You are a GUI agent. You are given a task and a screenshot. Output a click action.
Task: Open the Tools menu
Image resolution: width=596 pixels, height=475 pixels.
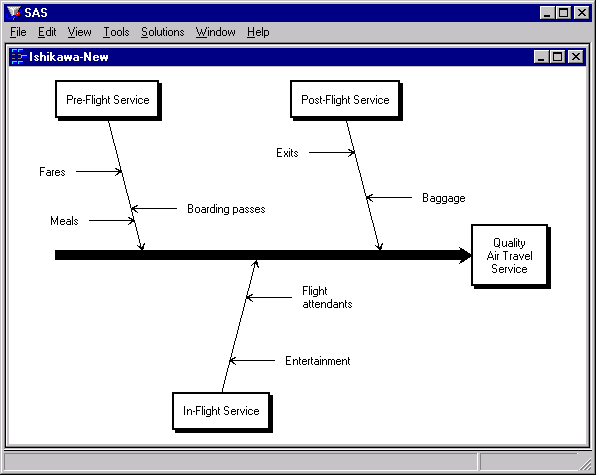point(116,32)
